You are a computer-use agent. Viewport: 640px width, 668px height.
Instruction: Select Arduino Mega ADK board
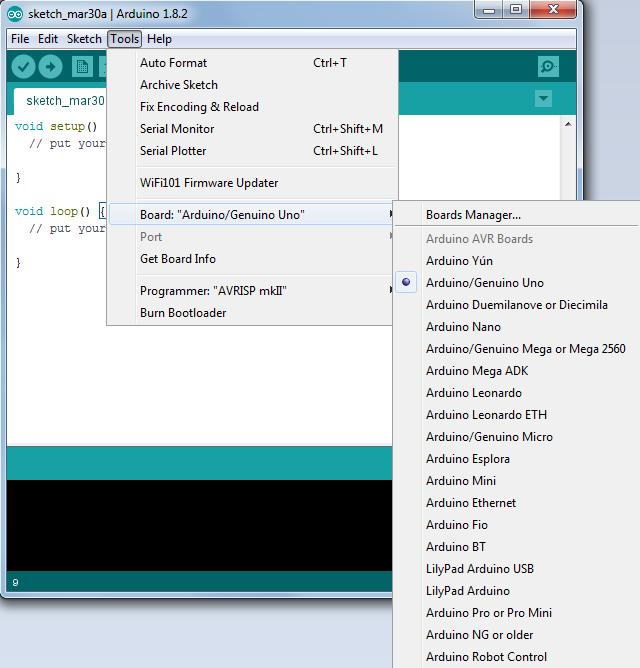pos(517,371)
